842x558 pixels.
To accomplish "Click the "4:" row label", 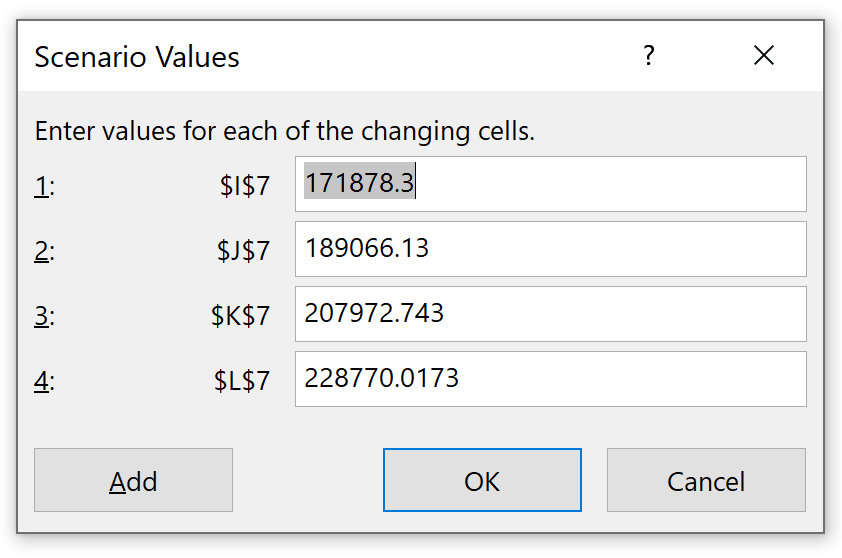I will coord(45,381).
